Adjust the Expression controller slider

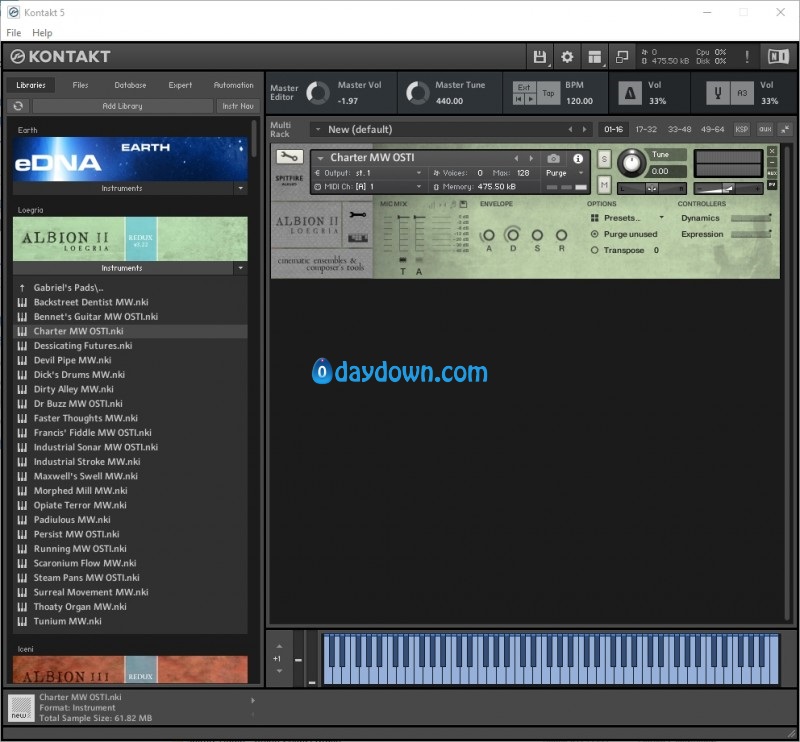[751, 234]
